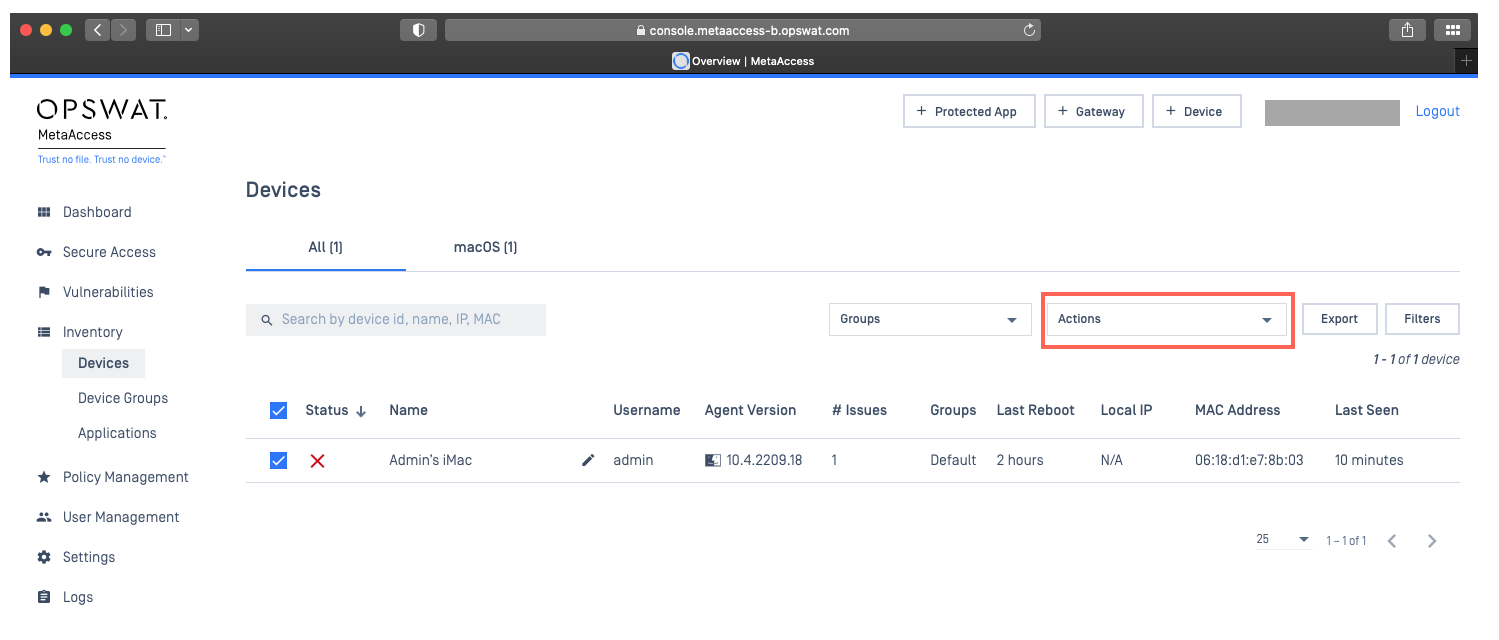
Task: Open the Filters button
Action: click(1422, 319)
